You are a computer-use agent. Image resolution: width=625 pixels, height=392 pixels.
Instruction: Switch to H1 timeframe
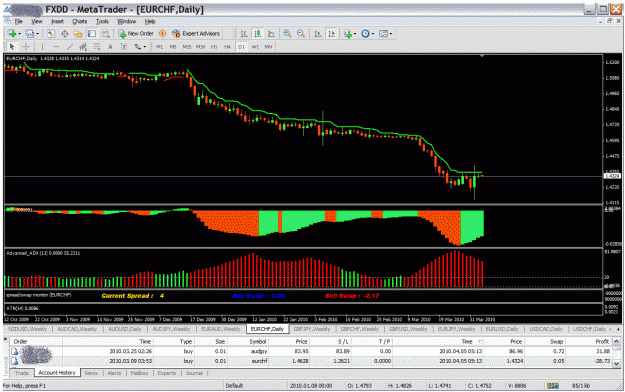tap(214, 47)
